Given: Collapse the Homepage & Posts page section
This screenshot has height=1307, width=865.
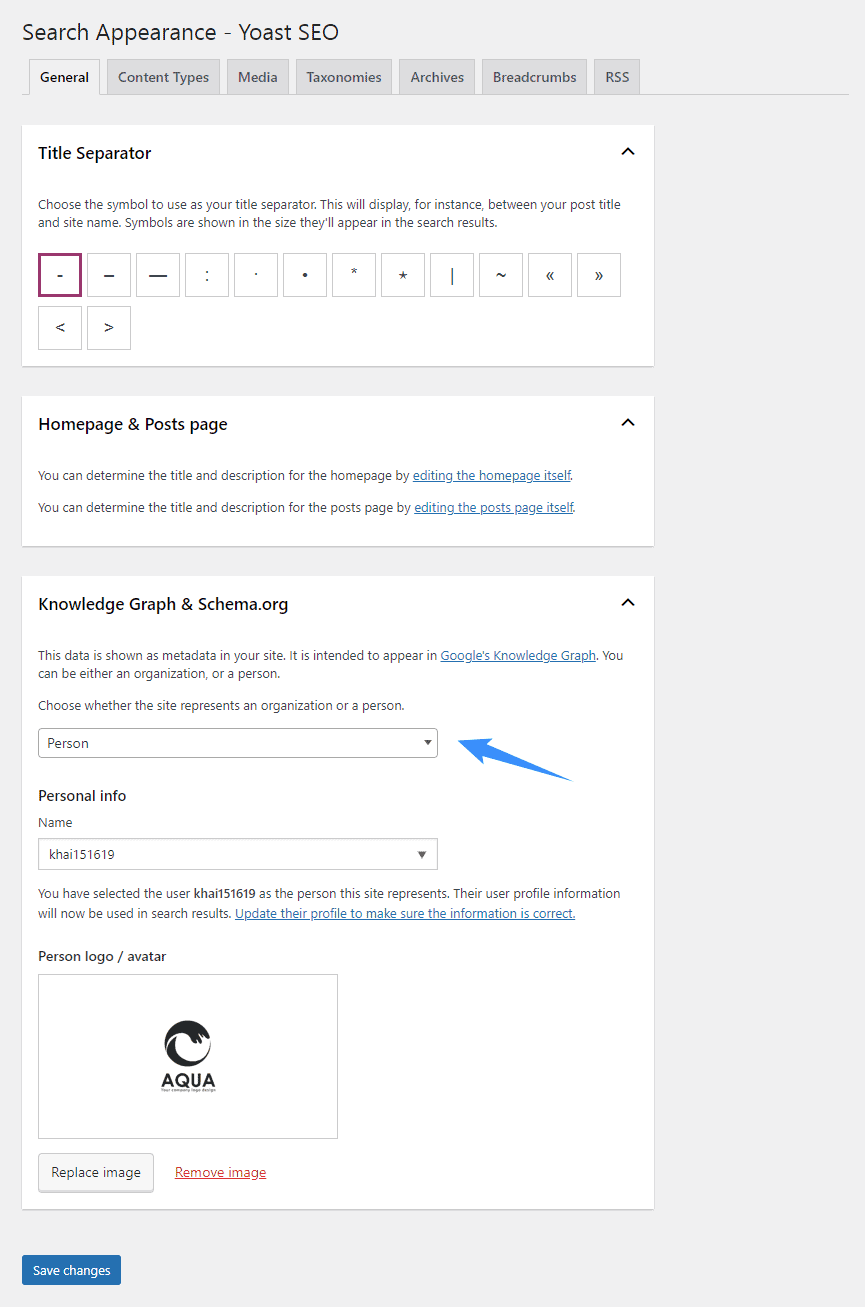Looking at the screenshot, I should coord(628,423).
